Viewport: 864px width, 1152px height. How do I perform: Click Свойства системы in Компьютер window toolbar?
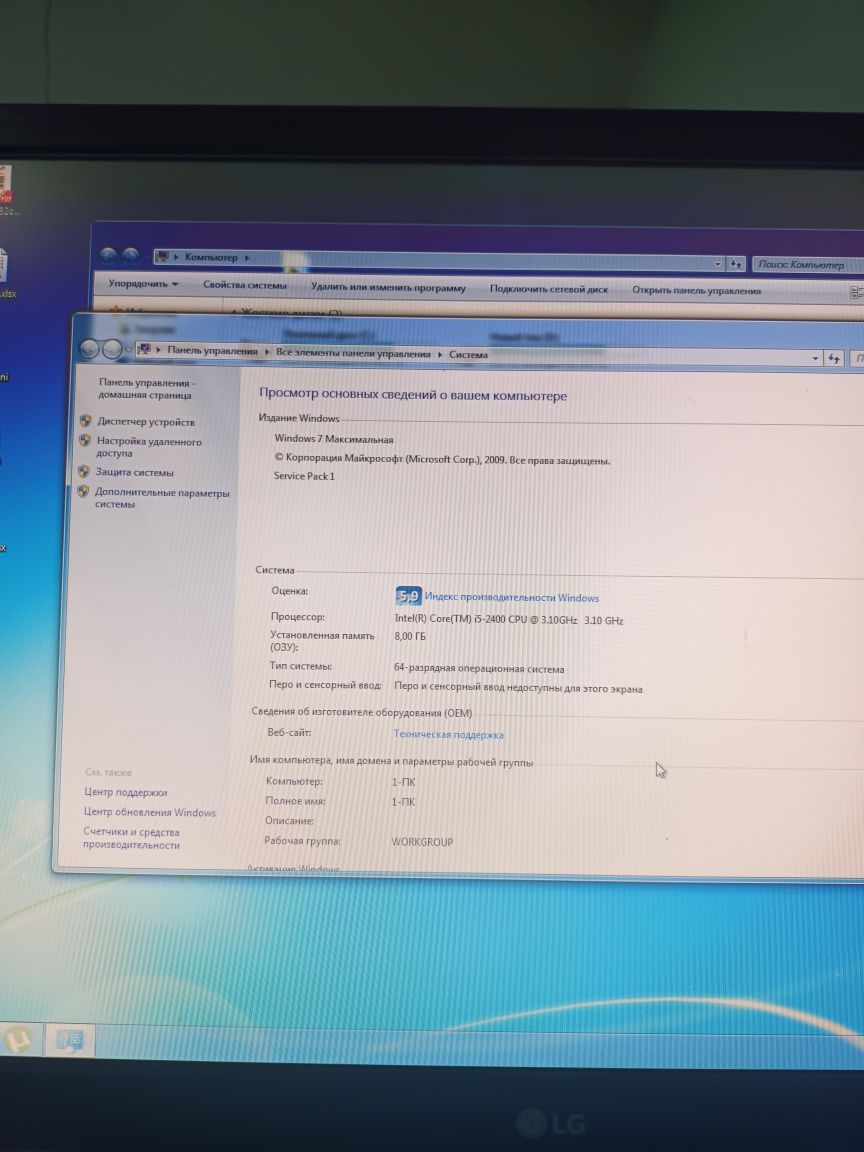pyautogui.click(x=245, y=285)
